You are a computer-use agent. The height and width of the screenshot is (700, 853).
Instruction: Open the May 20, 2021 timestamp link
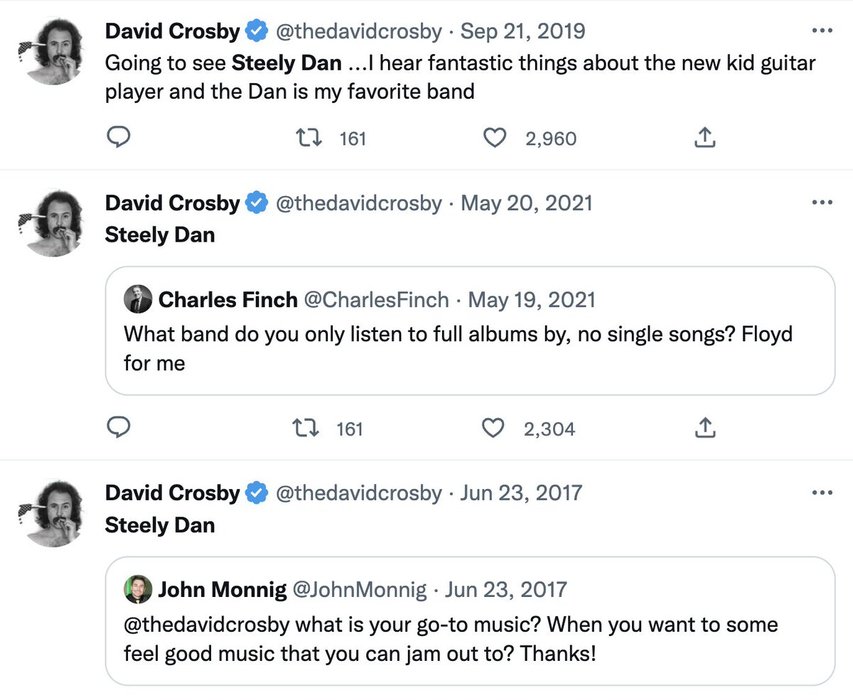tap(526, 203)
